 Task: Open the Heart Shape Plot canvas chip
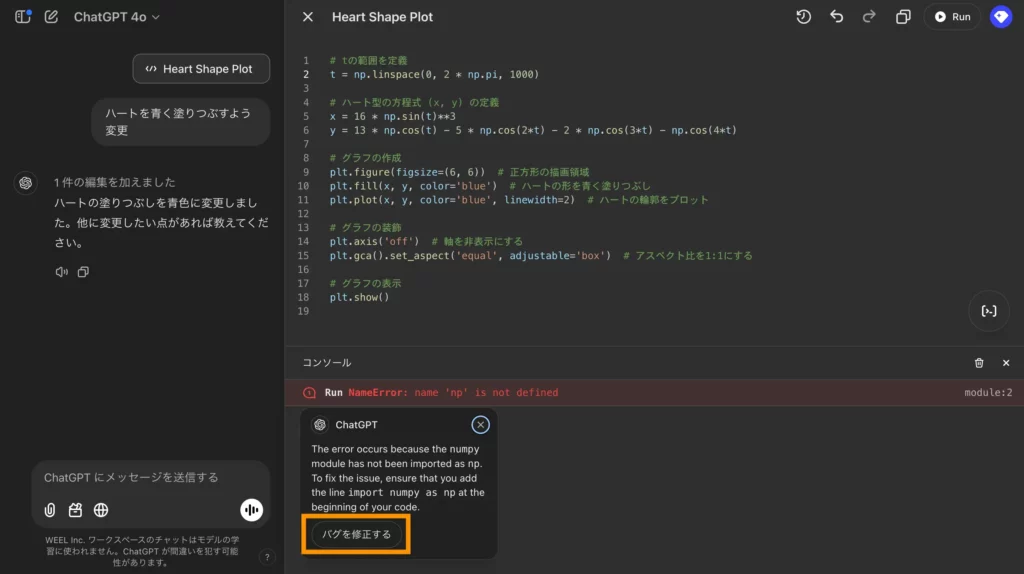click(x=201, y=69)
